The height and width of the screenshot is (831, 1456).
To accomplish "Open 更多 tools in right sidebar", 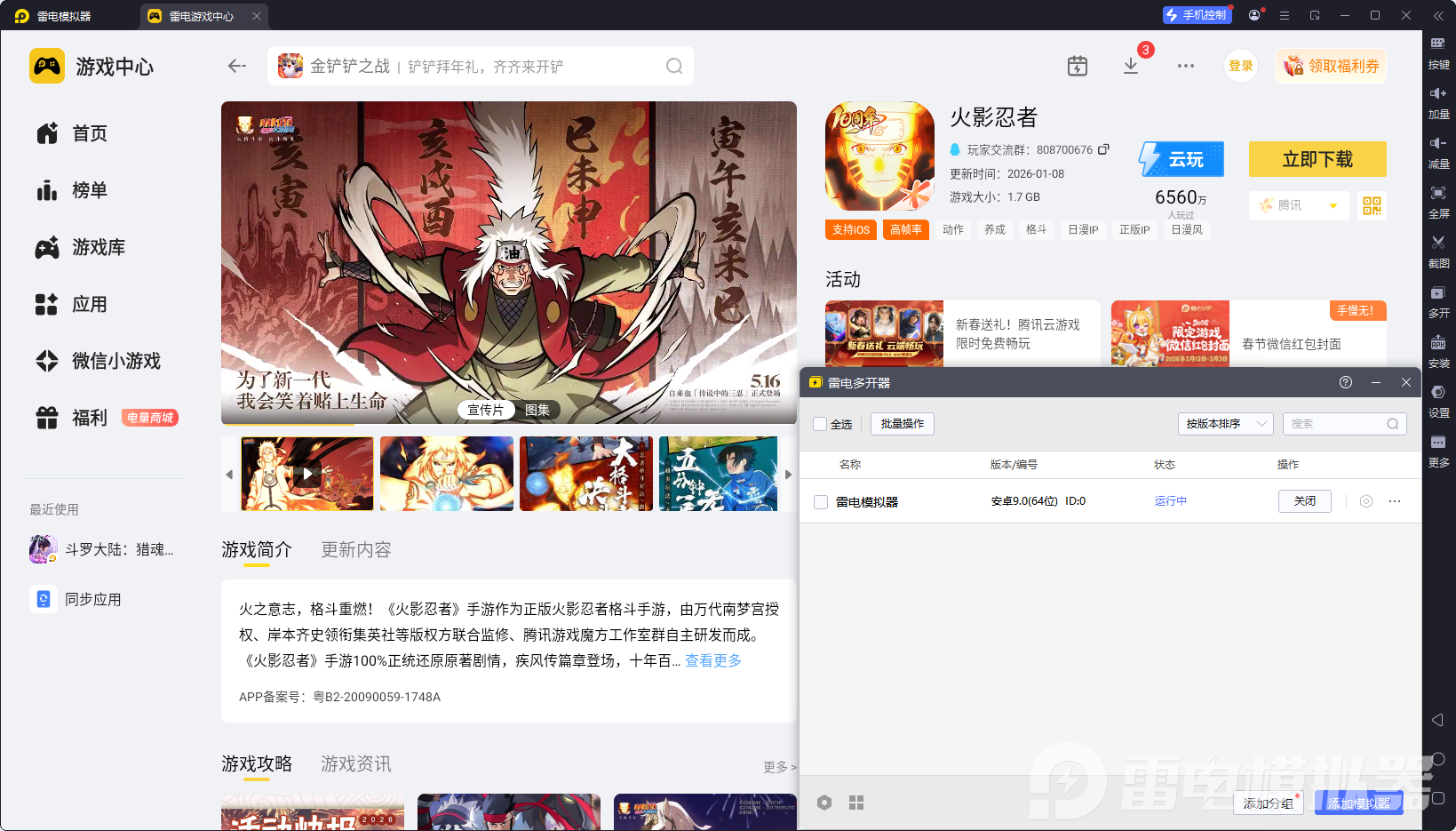I will coord(1438,451).
